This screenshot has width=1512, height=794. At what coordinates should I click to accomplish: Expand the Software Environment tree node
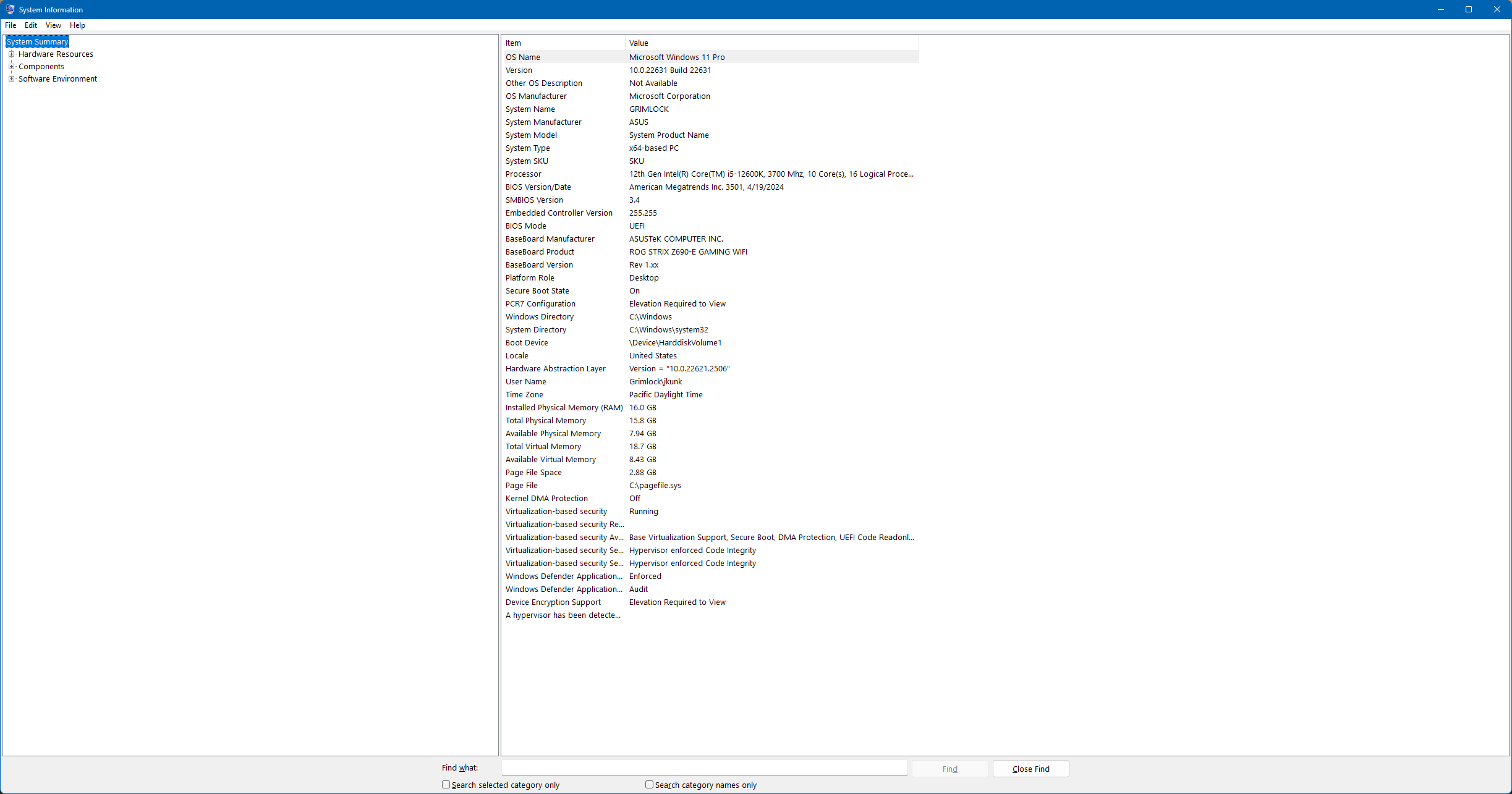[x=11, y=79]
